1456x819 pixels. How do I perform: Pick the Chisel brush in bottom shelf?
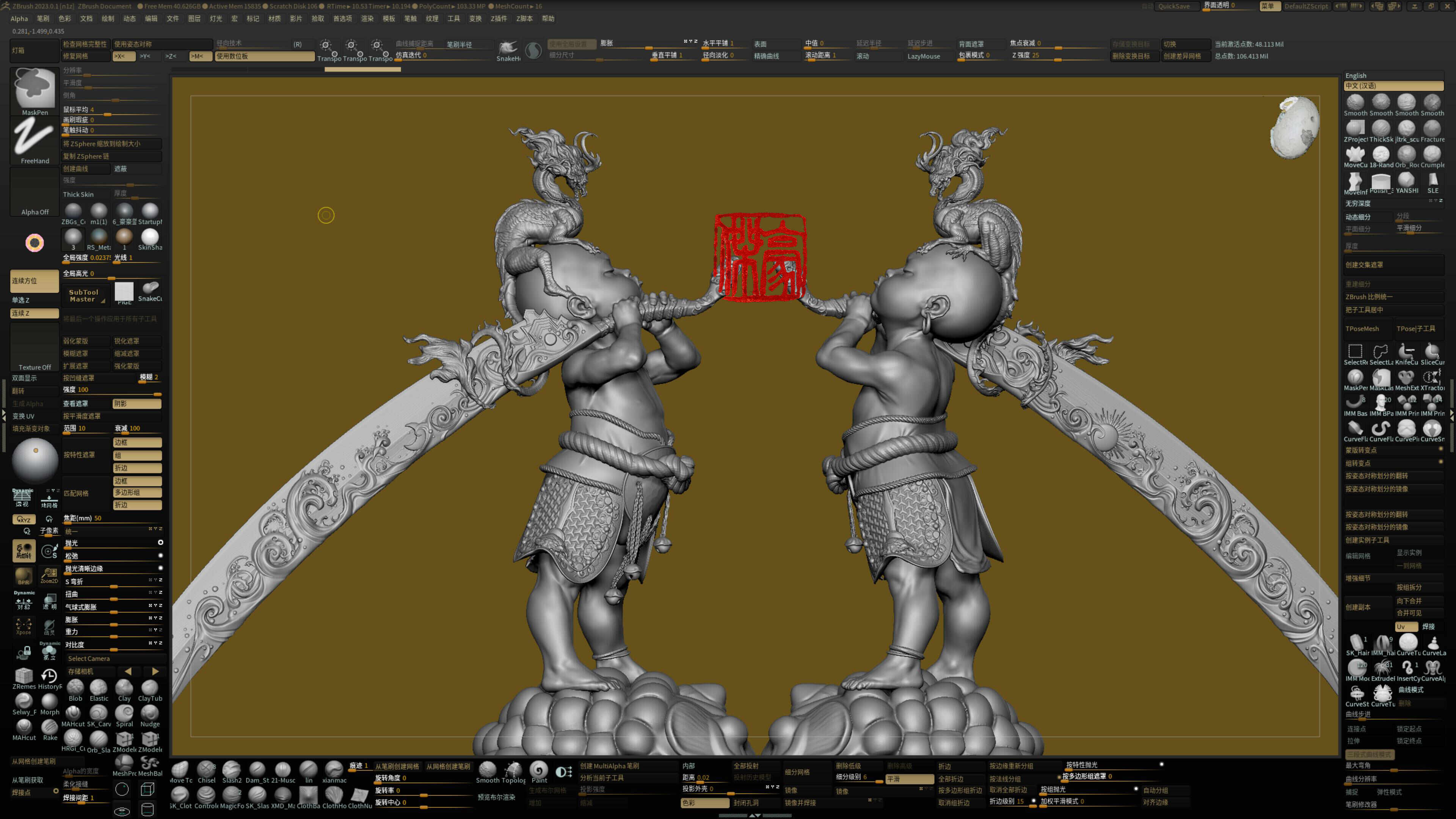pos(206,770)
